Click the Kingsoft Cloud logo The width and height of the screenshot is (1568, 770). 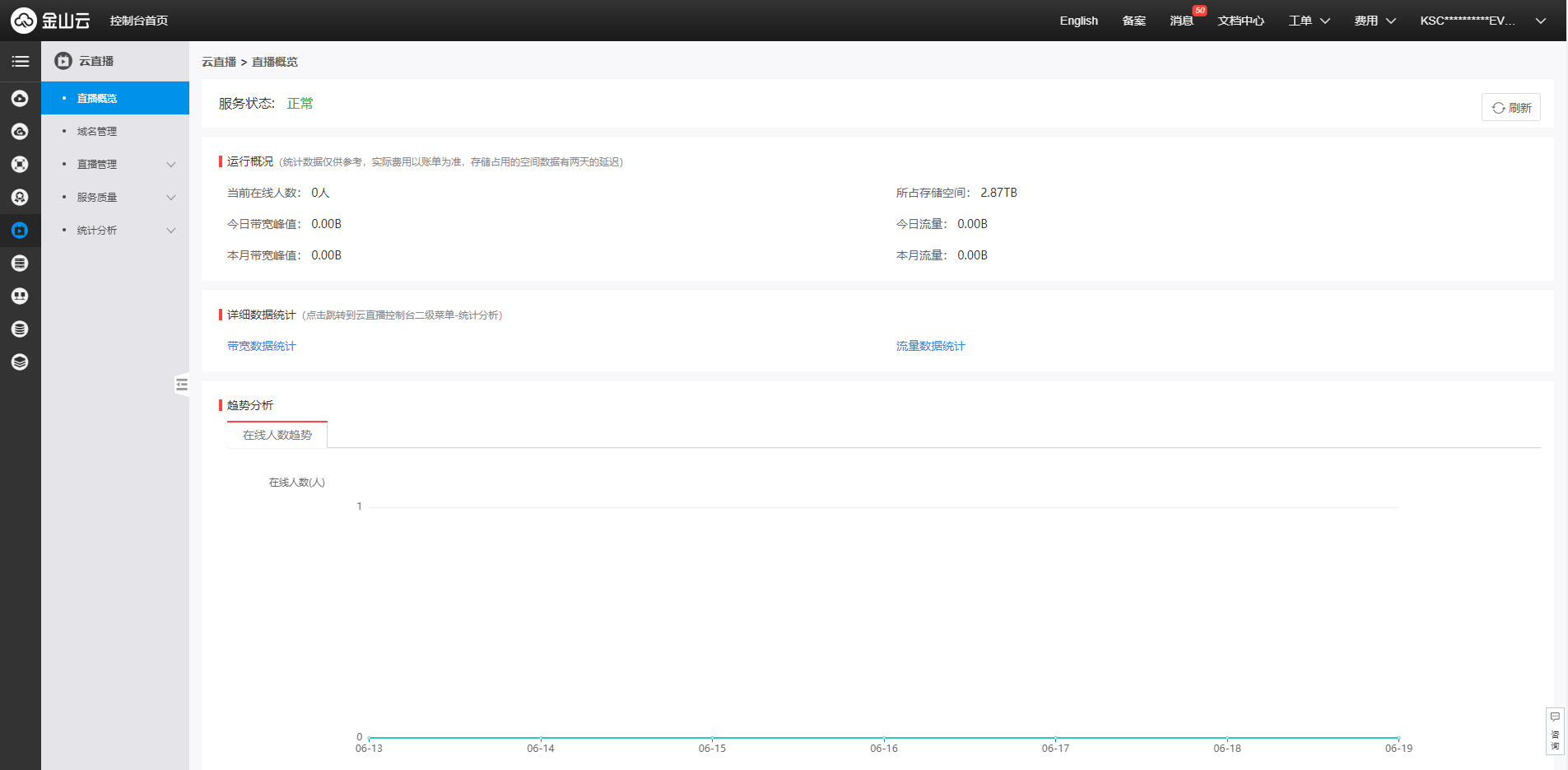pyautogui.click(x=50, y=21)
